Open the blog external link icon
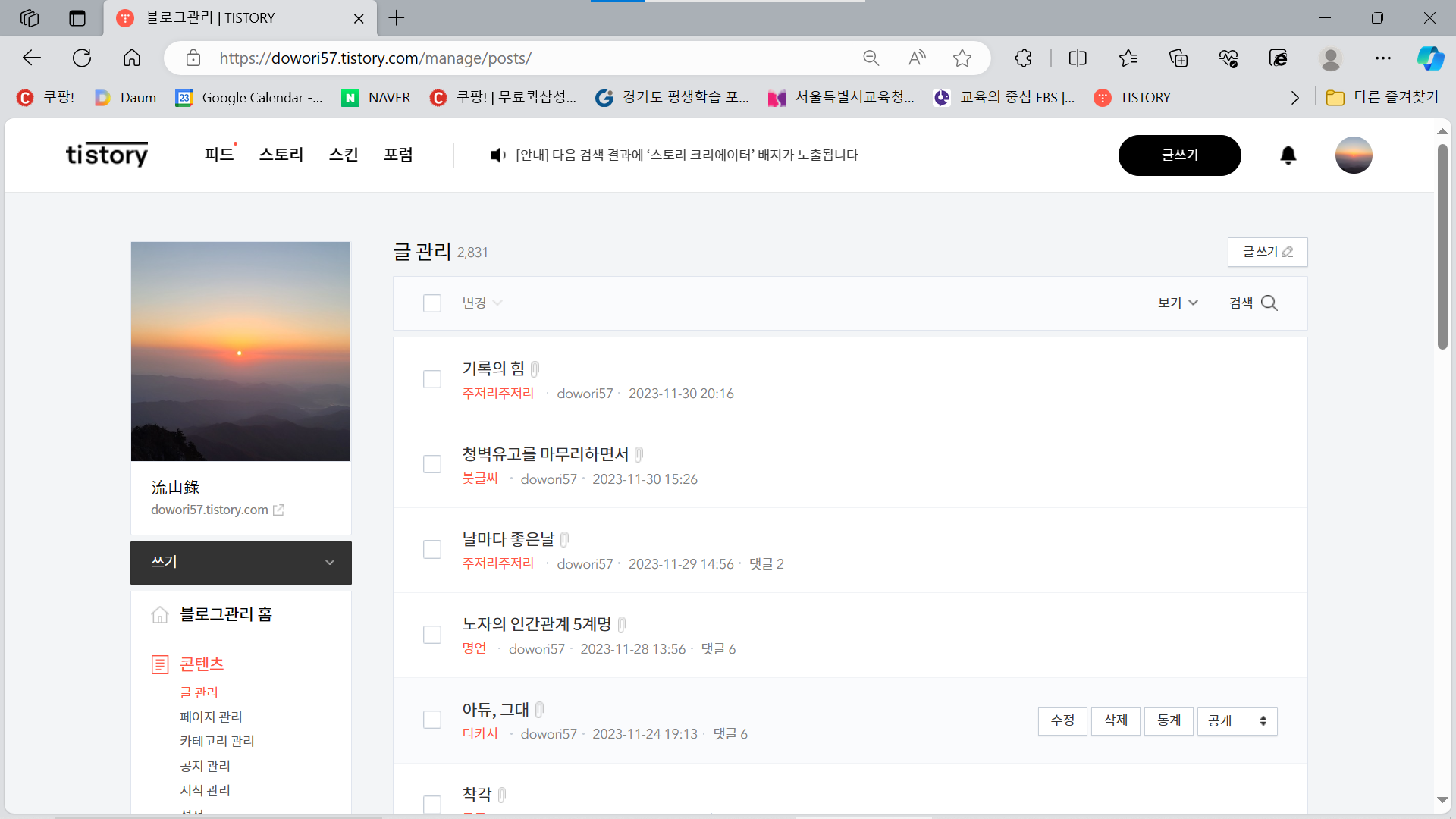The width and height of the screenshot is (1456, 819). [278, 510]
